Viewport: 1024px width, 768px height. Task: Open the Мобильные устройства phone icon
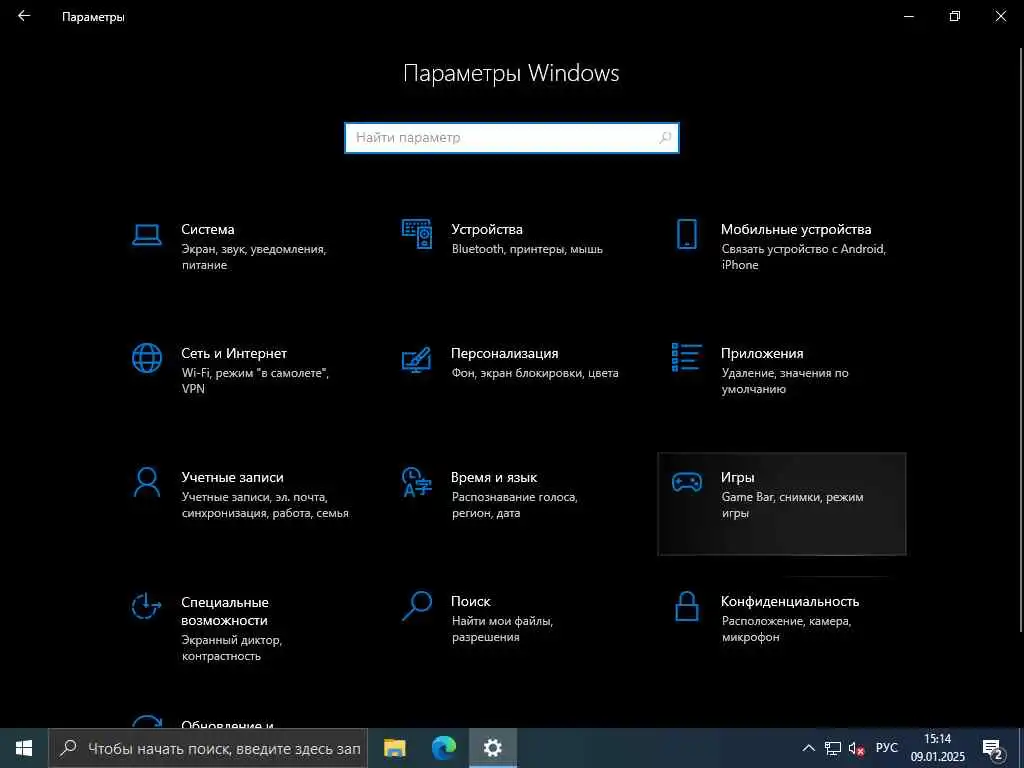click(687, 234)
